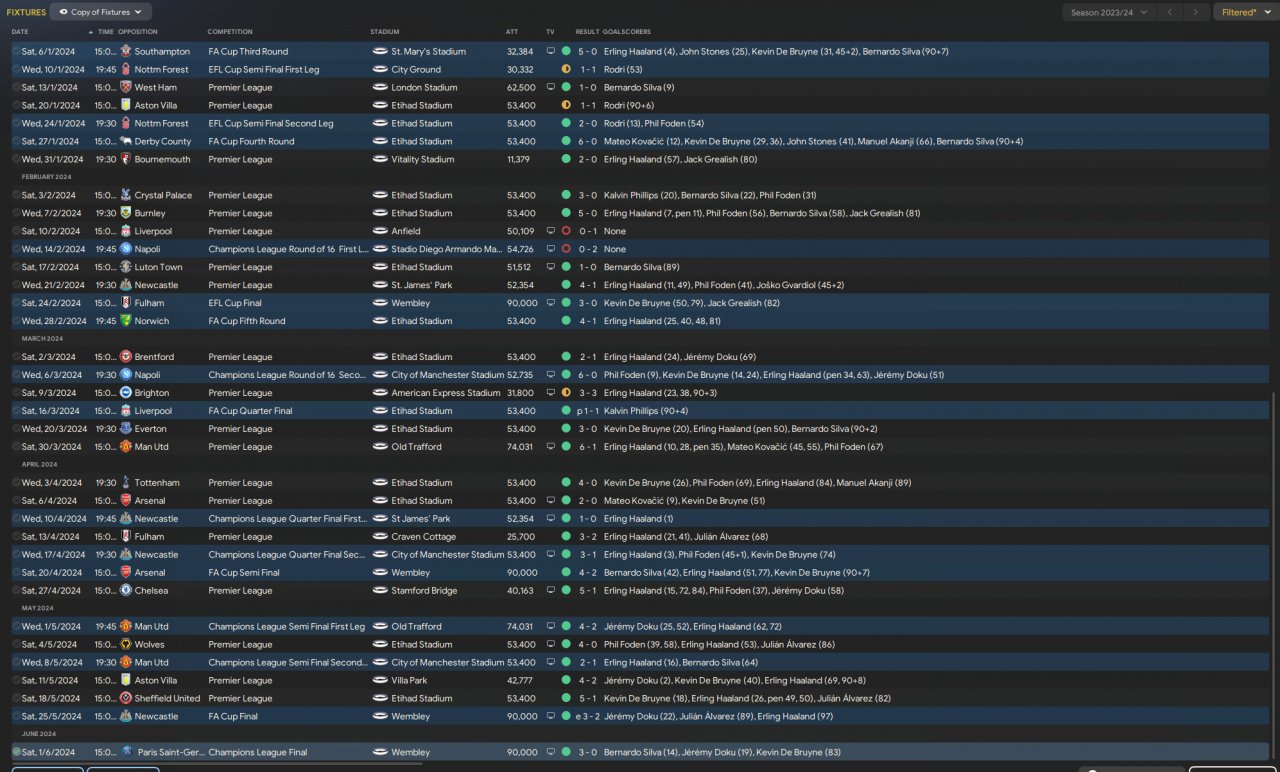
Task: Open the Copy of Fixtures view dropdown
Action: 101,12
